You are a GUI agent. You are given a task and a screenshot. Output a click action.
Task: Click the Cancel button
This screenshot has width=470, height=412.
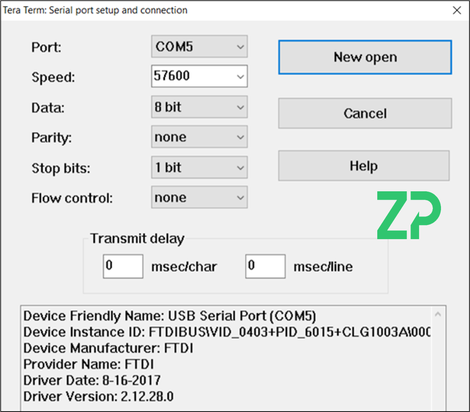click(x=365, y=113)
